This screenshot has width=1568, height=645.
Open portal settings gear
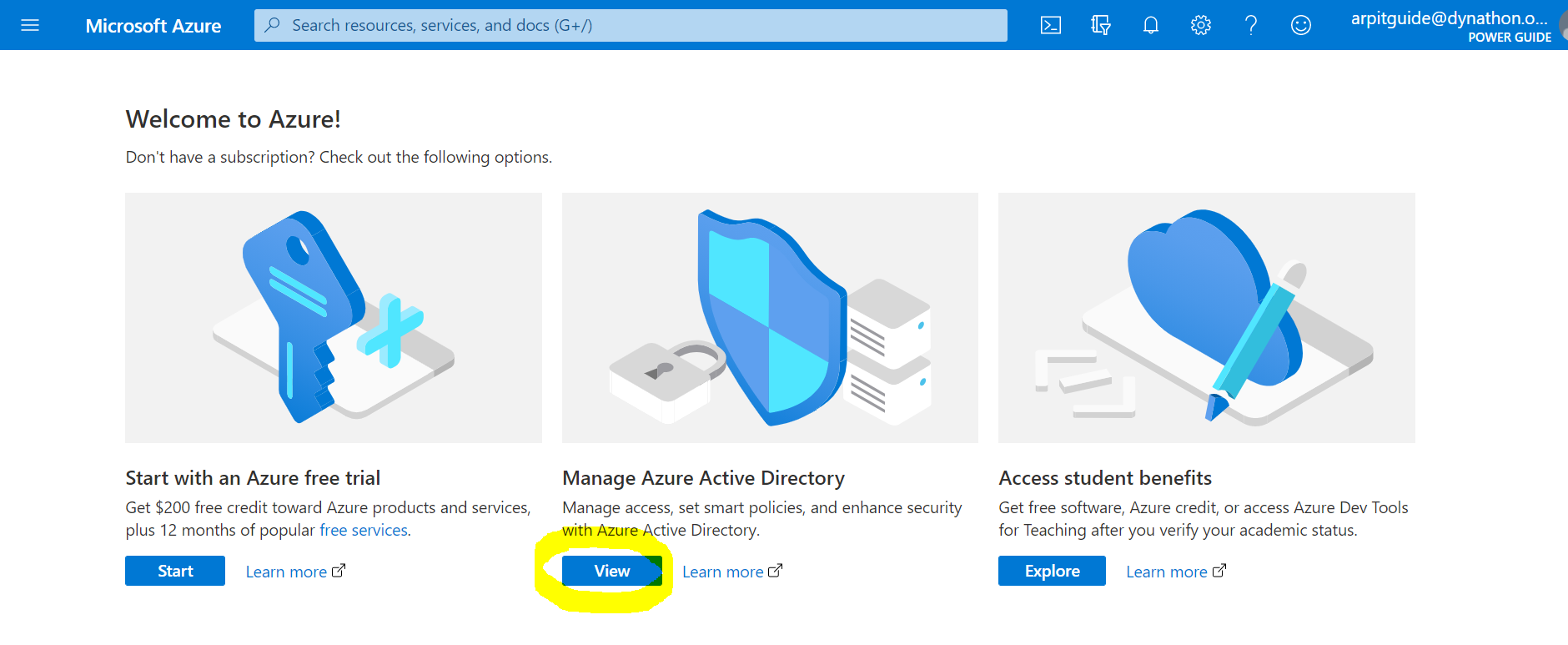(1201, 25)
